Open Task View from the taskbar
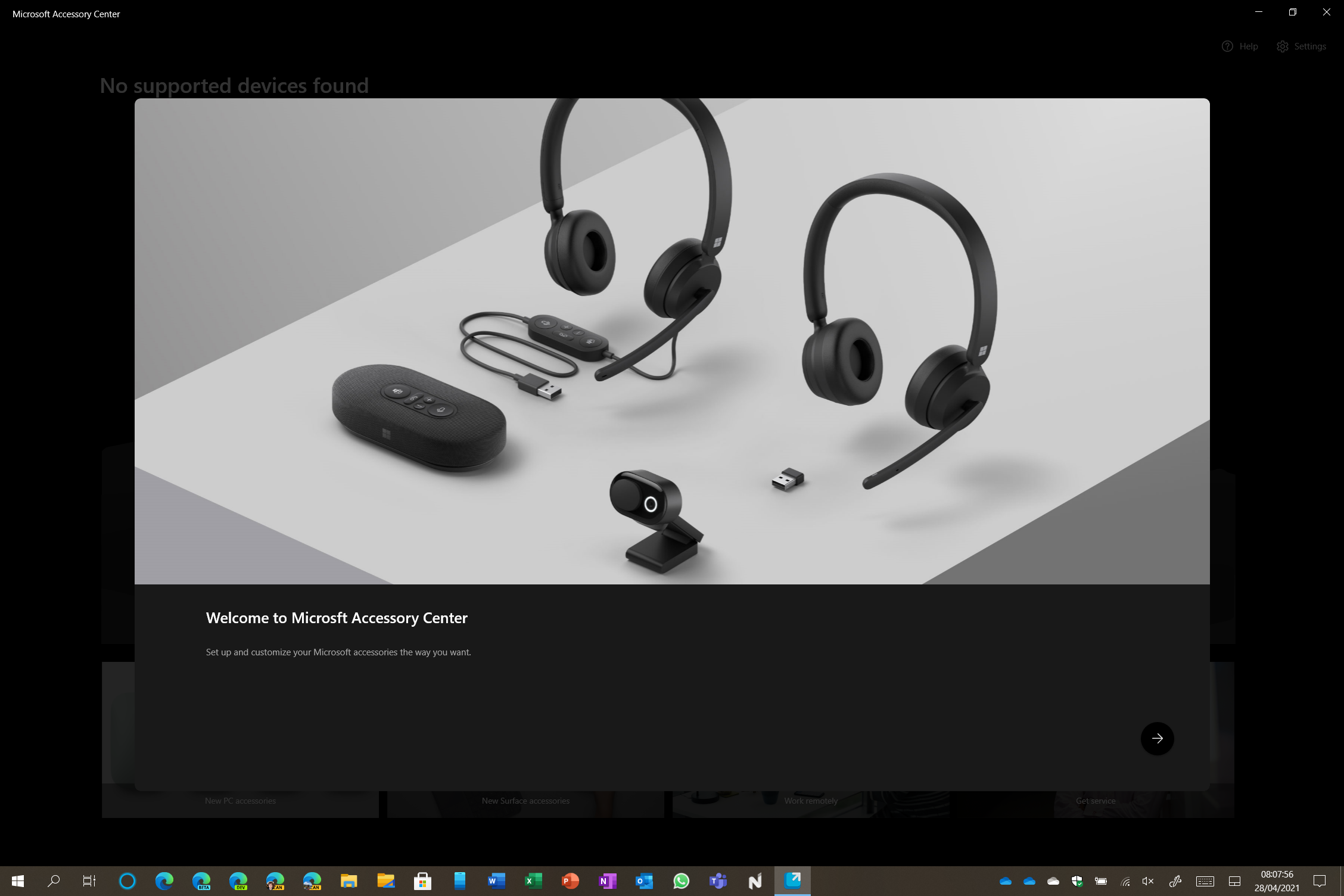 click(89, 881)
